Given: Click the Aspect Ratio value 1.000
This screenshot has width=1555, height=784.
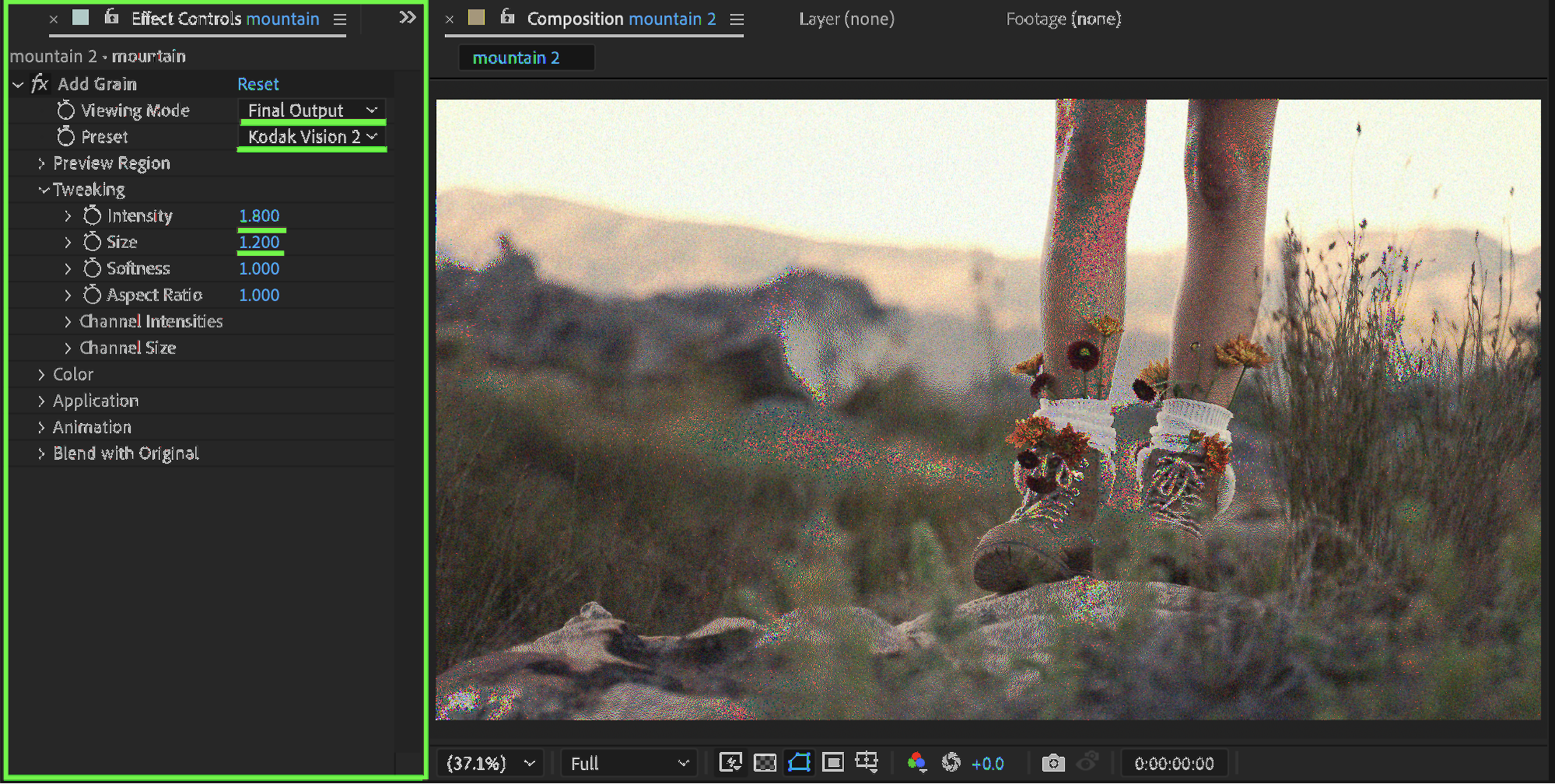Looking at the screenshot, I should (x=259, y=295).
